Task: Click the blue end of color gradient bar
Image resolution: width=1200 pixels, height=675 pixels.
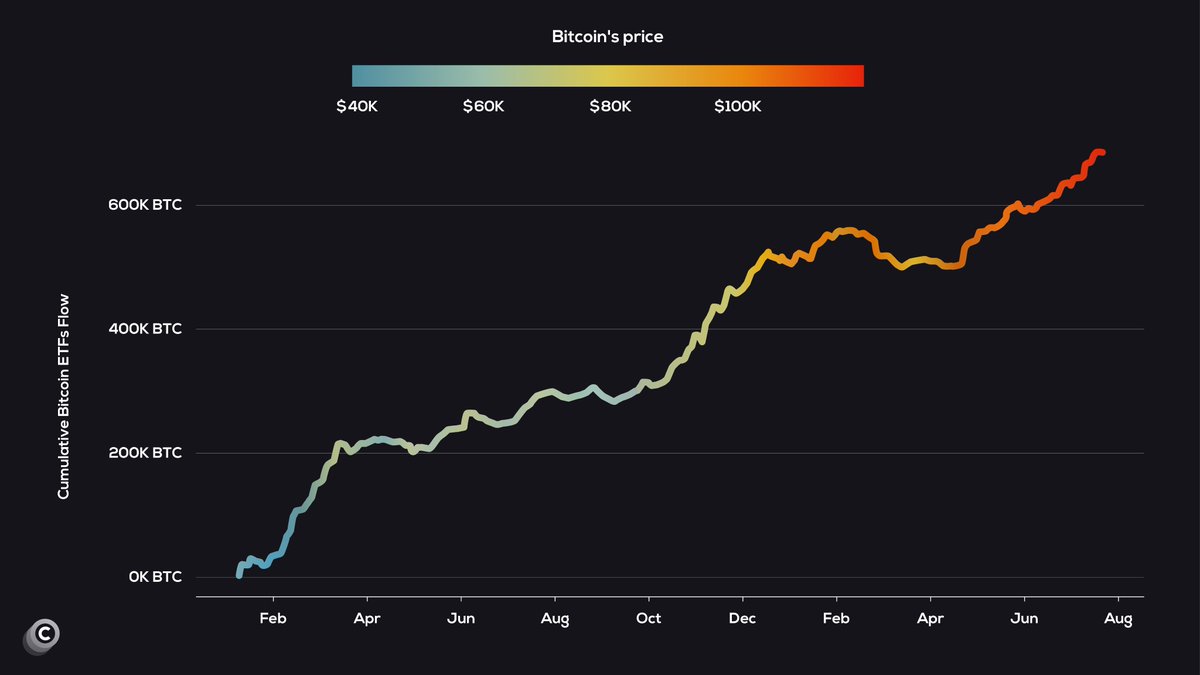Action: tap(364, 77)
